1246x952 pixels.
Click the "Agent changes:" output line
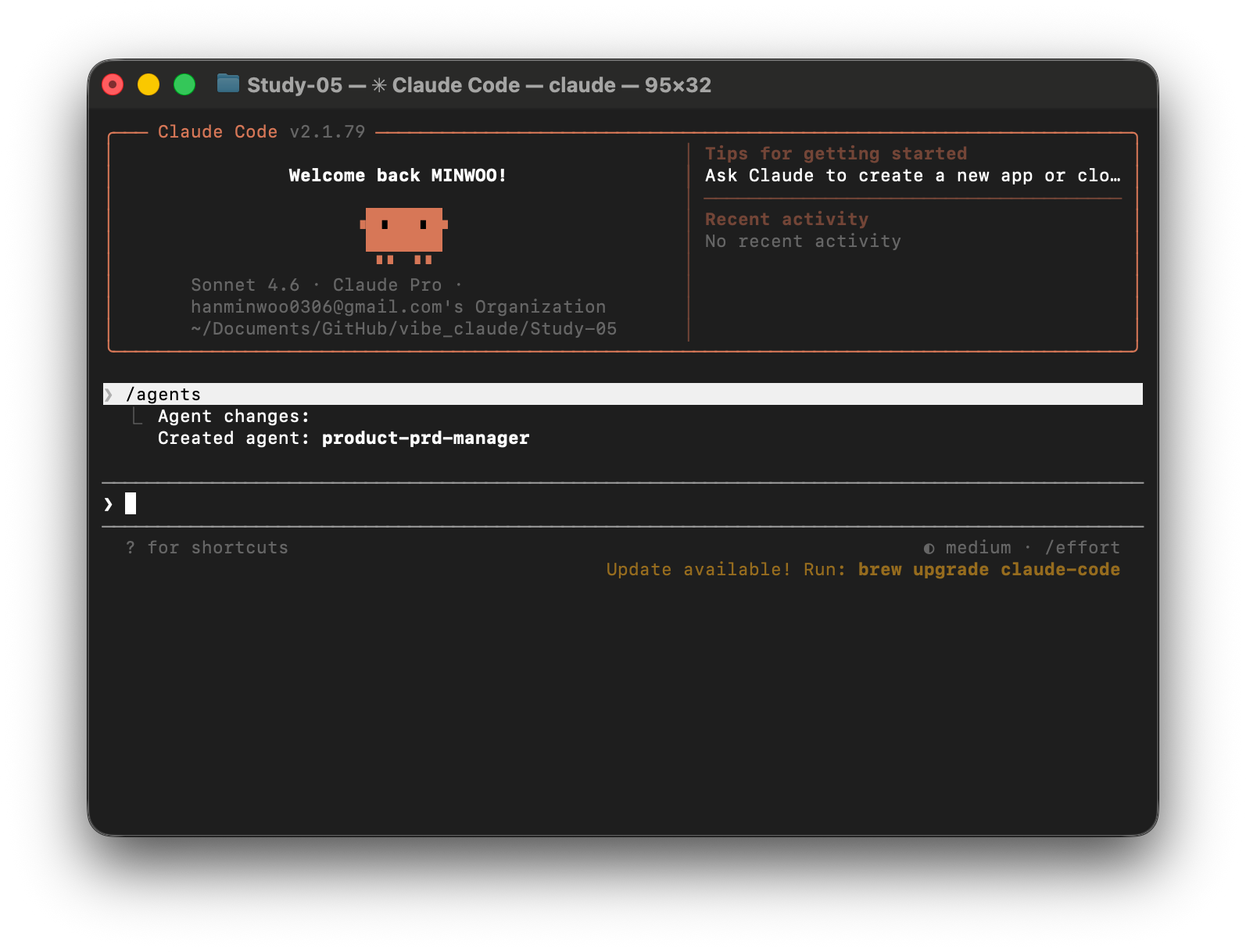tap(234, 417)
